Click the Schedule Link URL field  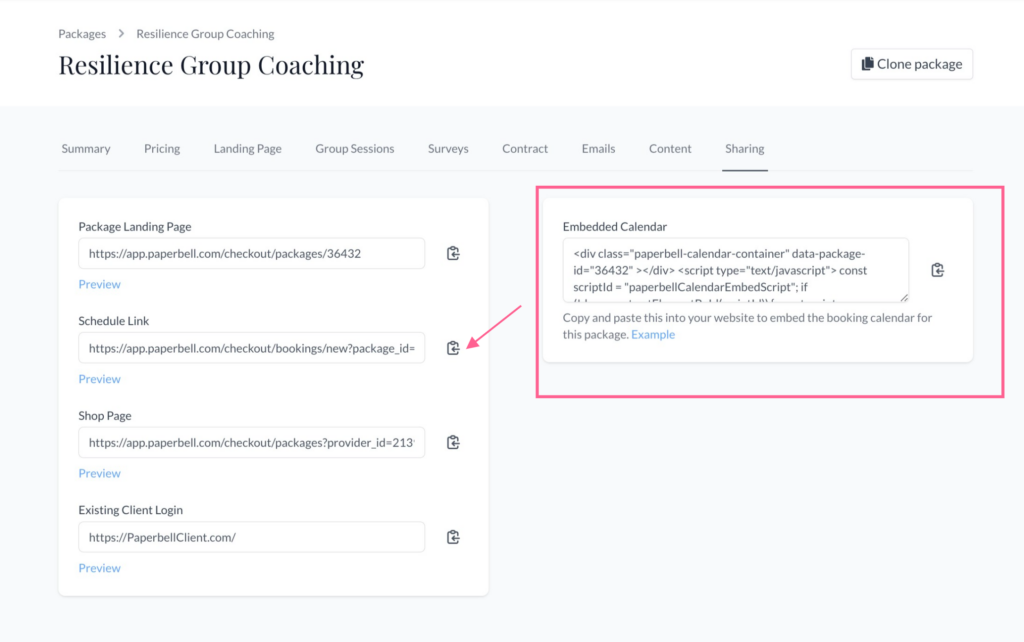251,348
